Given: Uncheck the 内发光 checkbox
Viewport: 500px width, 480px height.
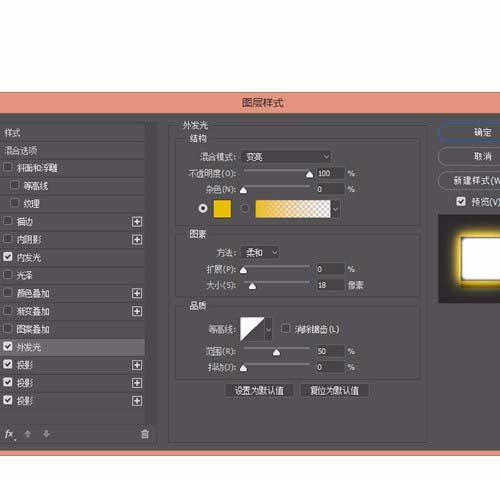Looking at the screenshot, I should coord(8,256).
